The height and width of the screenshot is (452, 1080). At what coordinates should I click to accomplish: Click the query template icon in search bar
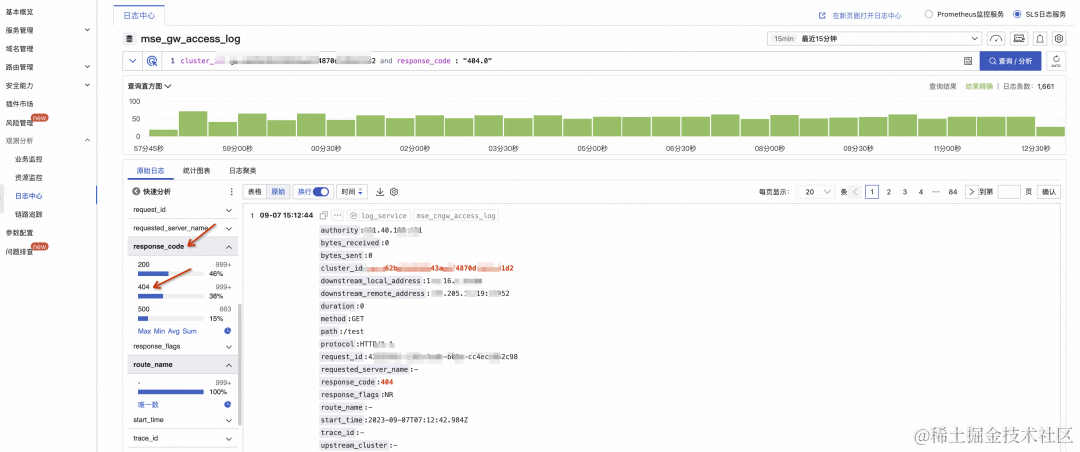click(968, 61)
